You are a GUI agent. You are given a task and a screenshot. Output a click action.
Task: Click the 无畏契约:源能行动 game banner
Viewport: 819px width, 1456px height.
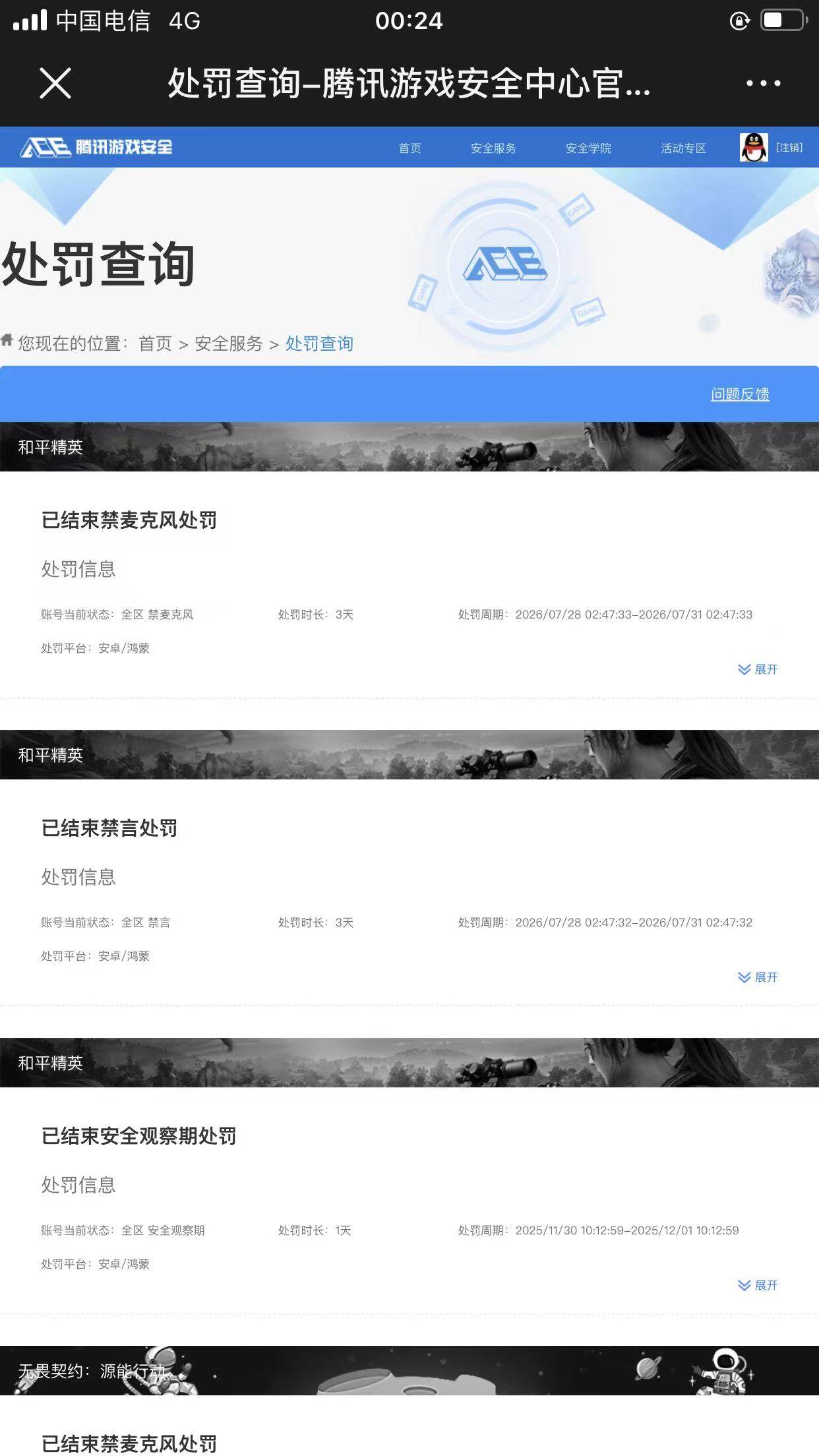(x=409, y=1370)
